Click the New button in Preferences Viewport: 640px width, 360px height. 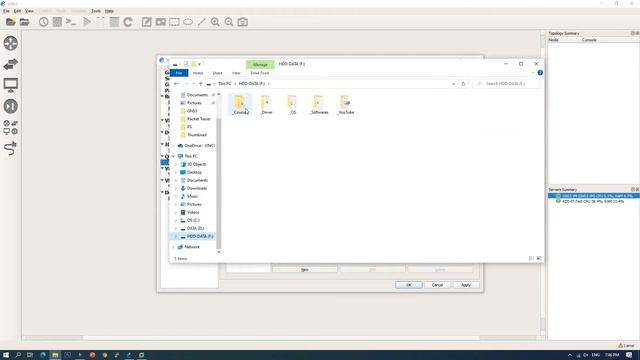[304, 270]
